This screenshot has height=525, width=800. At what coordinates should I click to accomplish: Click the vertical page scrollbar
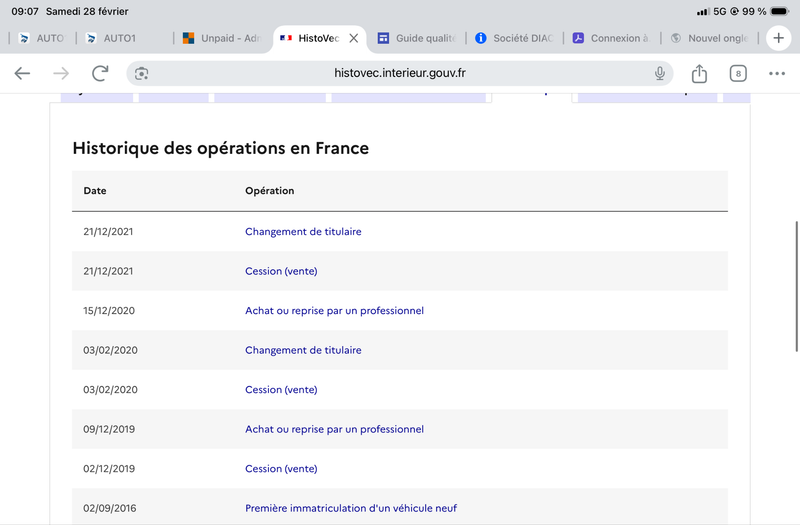pyautogui.click(x=796, y=270)
